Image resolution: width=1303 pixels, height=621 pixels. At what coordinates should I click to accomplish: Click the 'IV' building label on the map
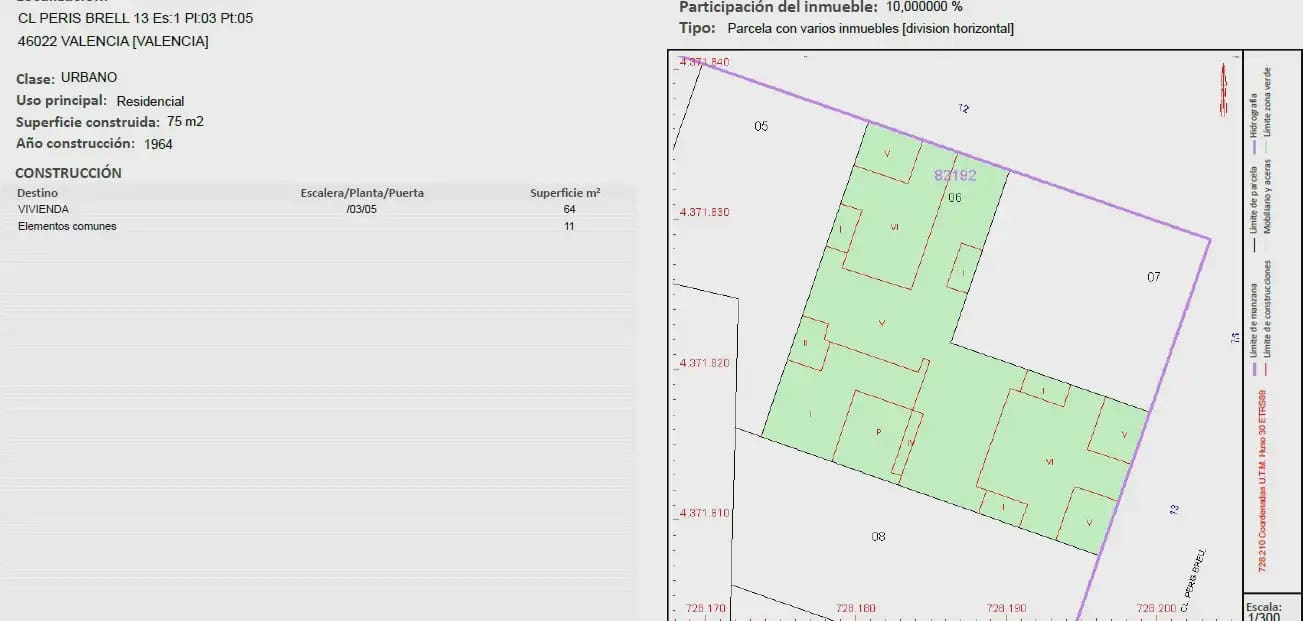click(911, 442)
